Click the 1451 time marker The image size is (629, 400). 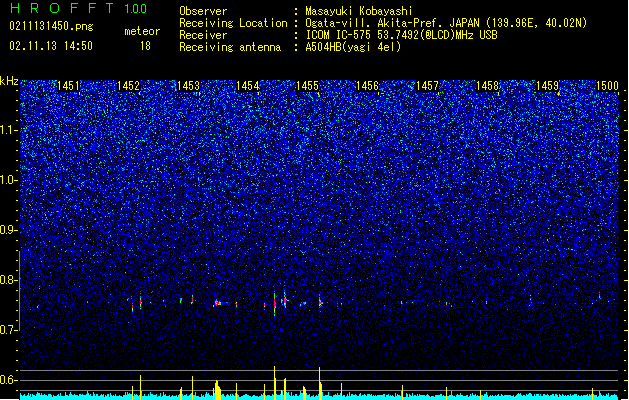click(69, 86)
